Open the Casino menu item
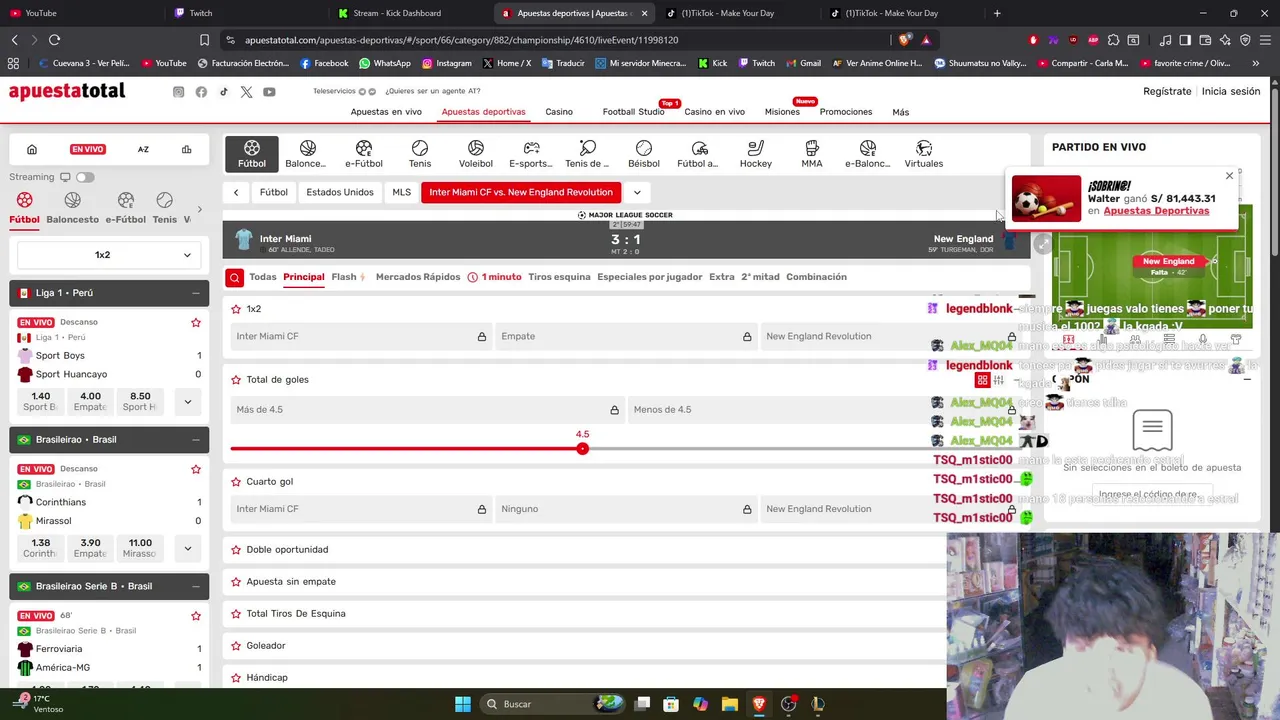 pos(559,112)
